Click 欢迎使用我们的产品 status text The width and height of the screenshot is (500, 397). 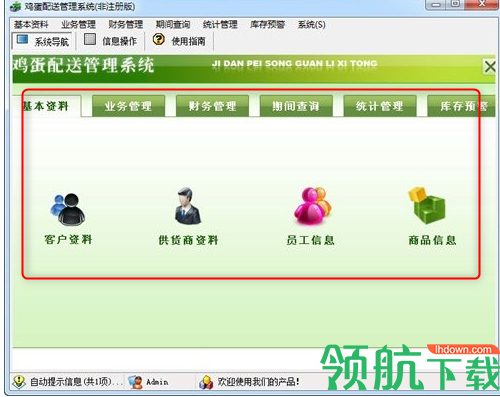[258, 382]
